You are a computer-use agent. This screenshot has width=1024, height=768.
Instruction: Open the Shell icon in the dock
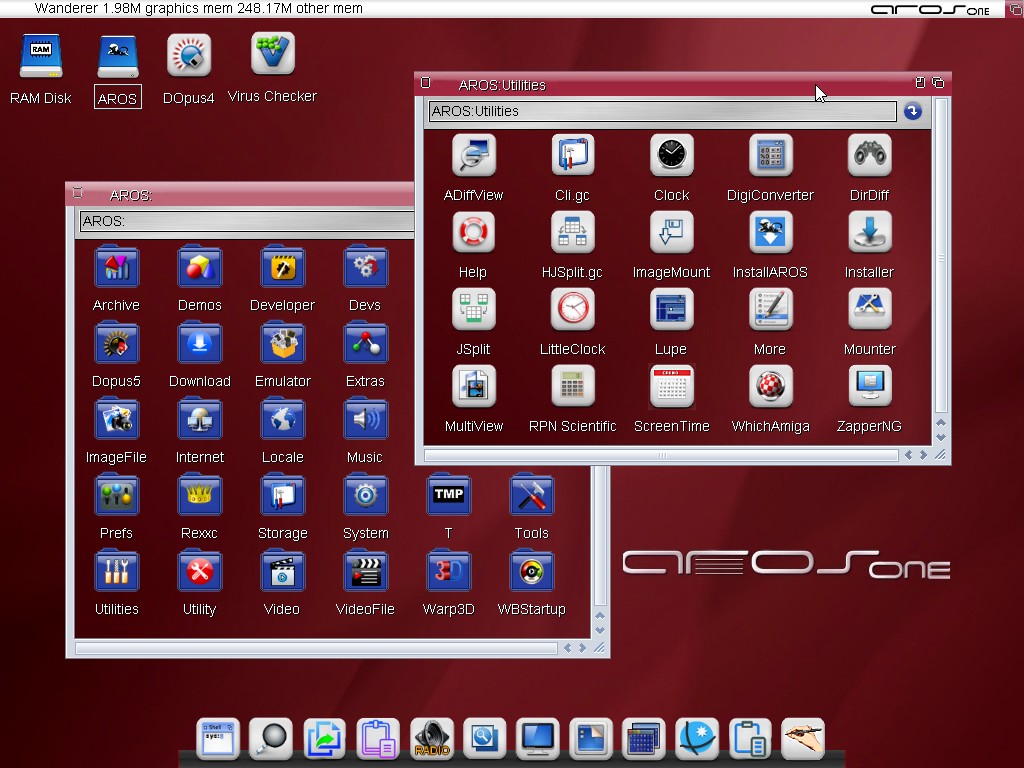[x=218, y=739]
